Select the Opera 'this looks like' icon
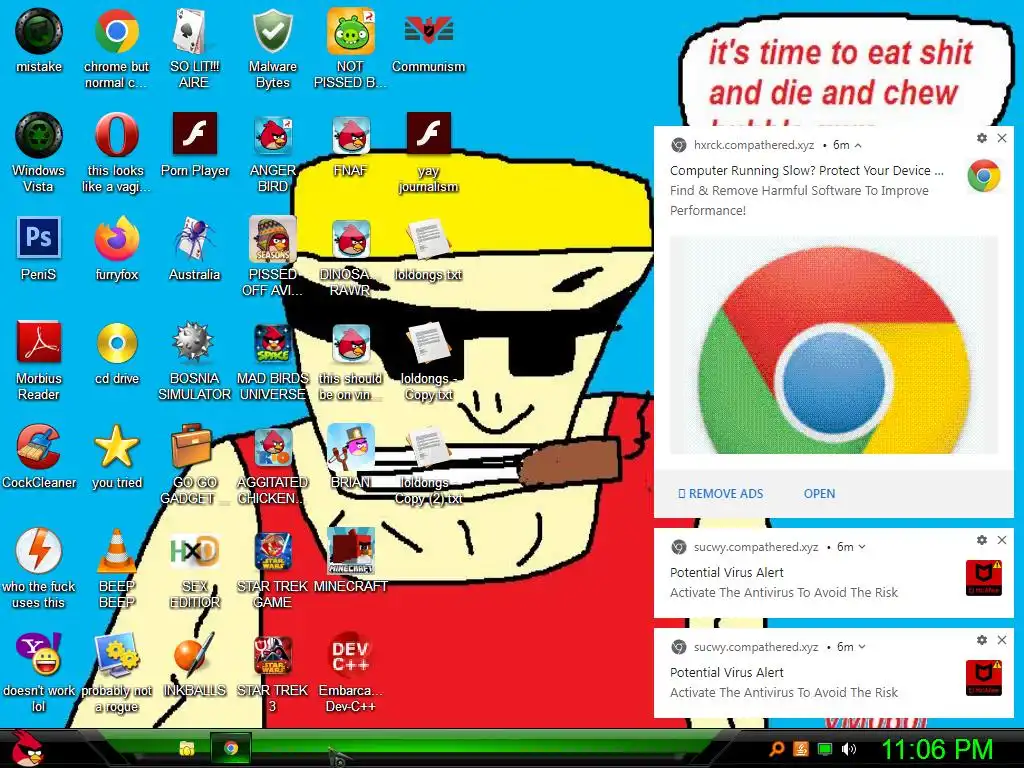The image size is (1024, 768). (116, 135)
